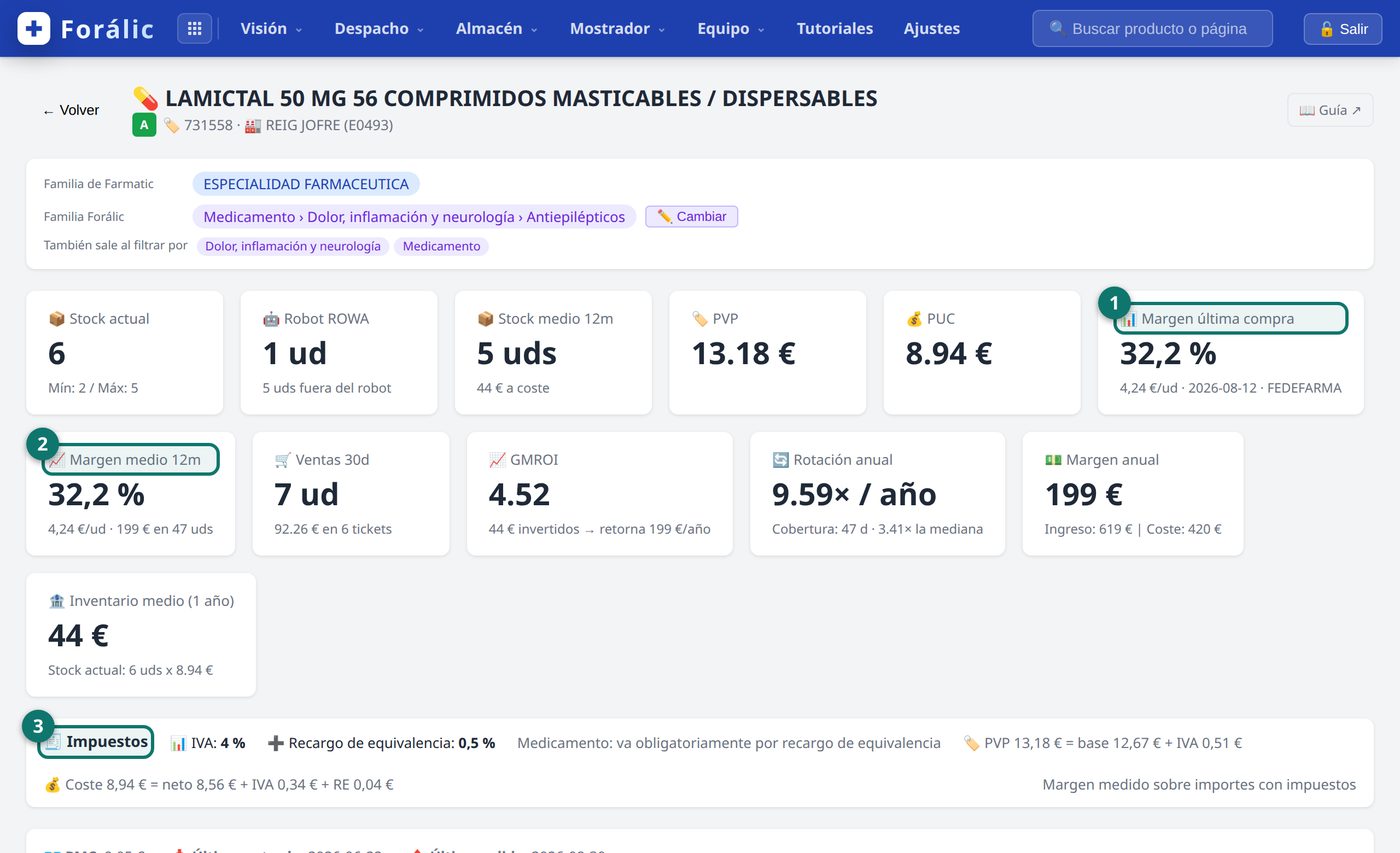Click the chart icon in Margen última compra
The height and width of the screenshot is (853, 1400).
(1128, 319)
